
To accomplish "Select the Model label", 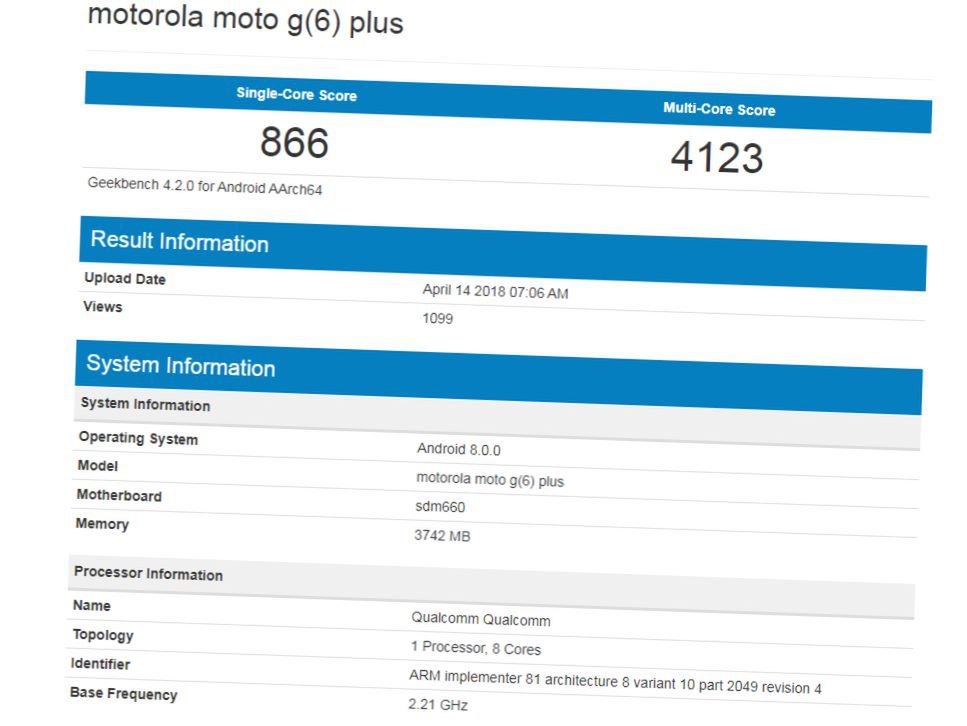I will [97, 466].
